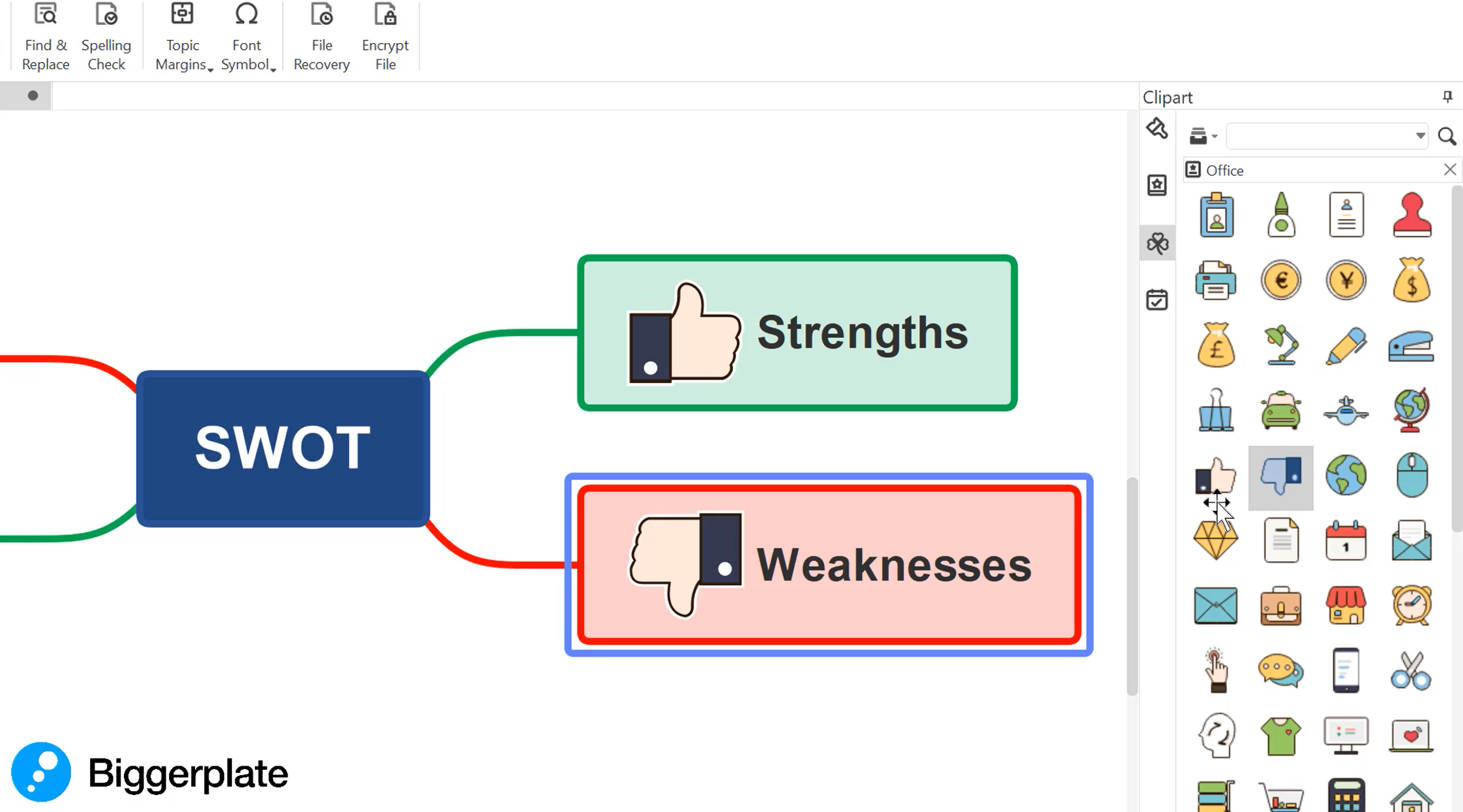Click the Clipart search button
Screen dimensions: 1463x812
pyautogui.click(x=1446, y=135)
